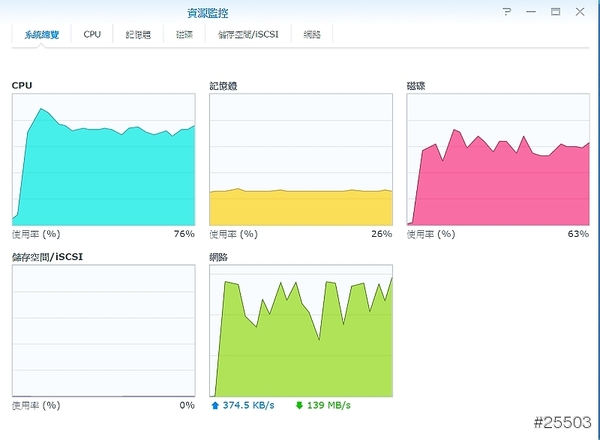Click the green download arrow icon
600x440 pixels.
(x=299, y=405)
